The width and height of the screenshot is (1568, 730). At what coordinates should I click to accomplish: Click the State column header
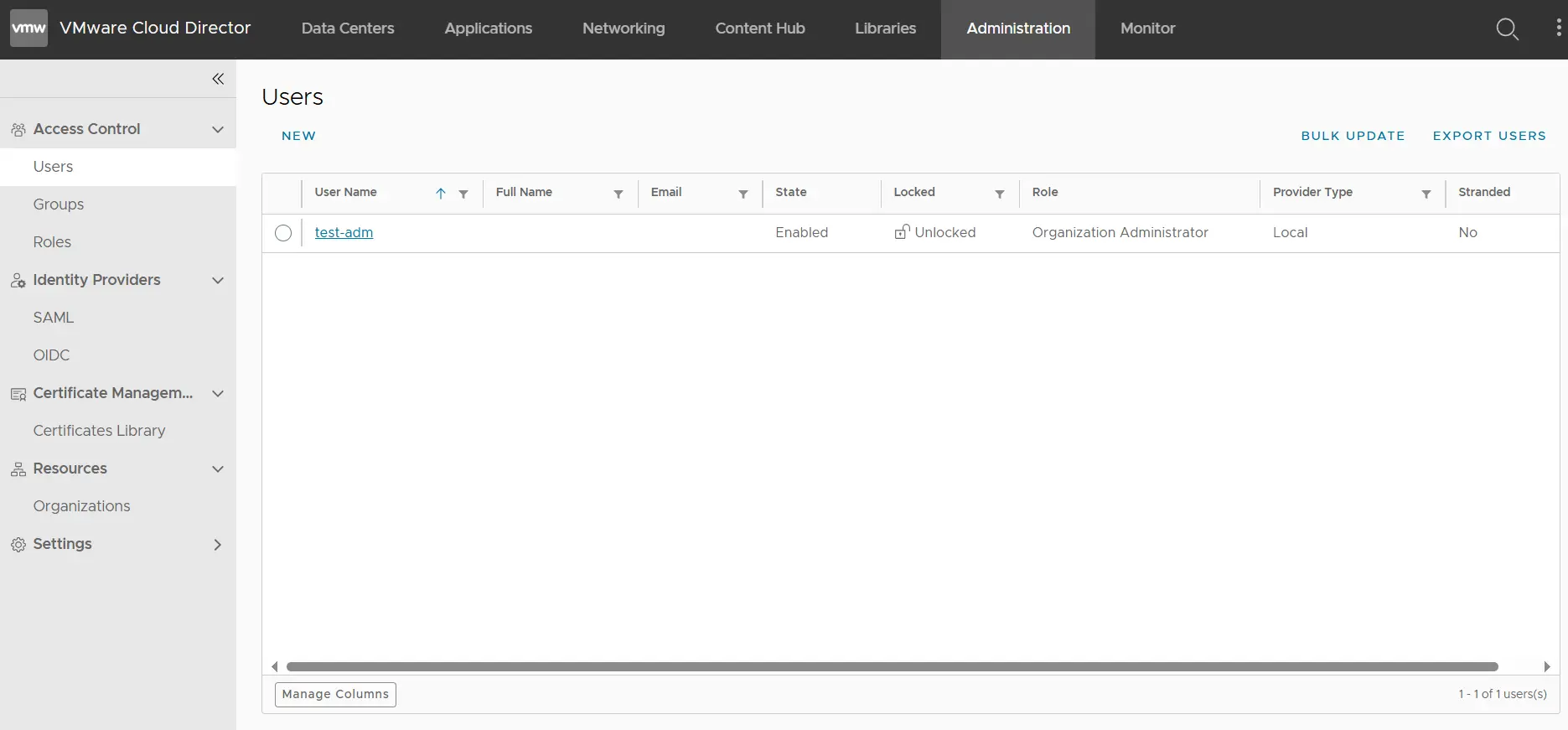point(791,192)
